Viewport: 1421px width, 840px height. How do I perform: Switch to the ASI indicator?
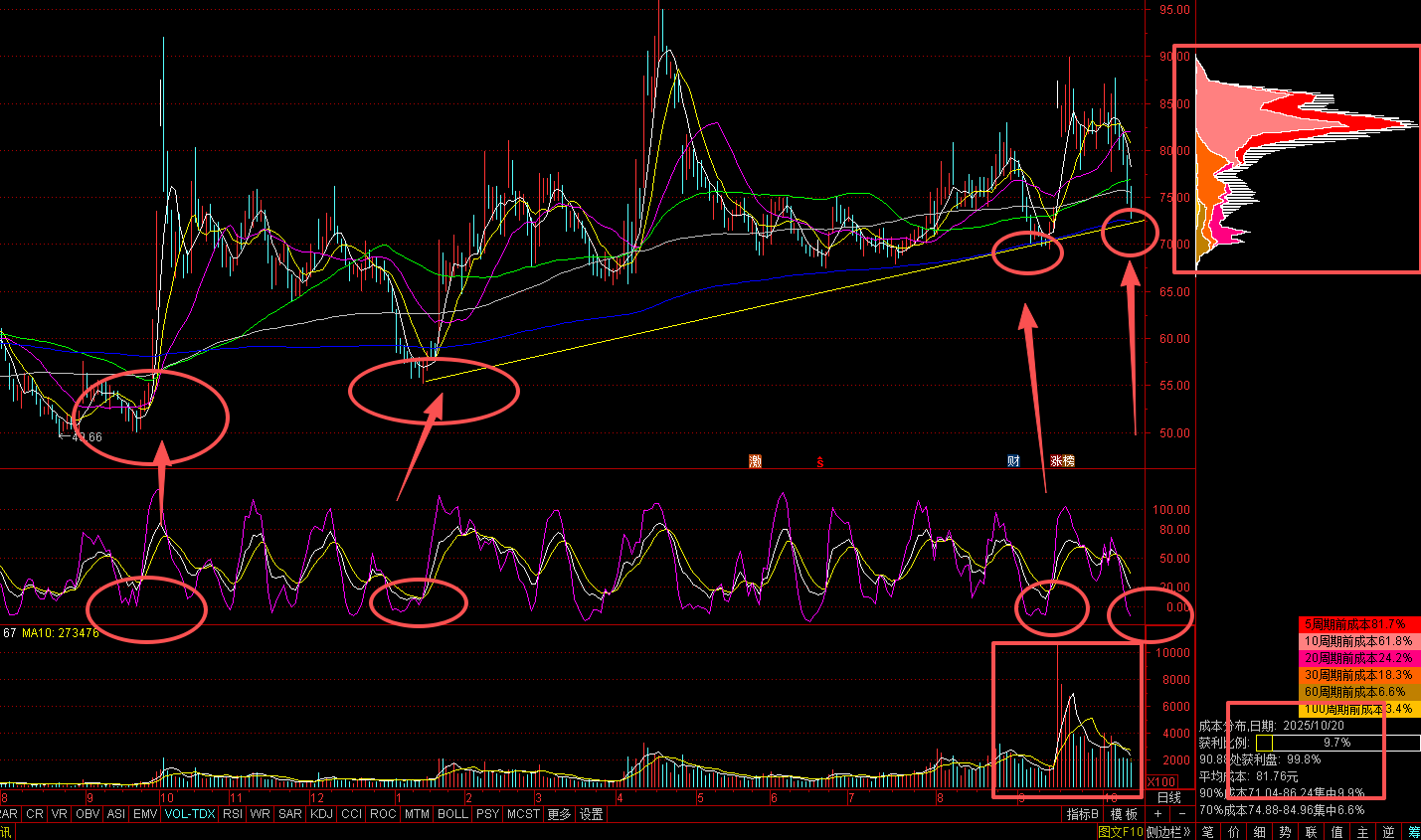(116, 814)
